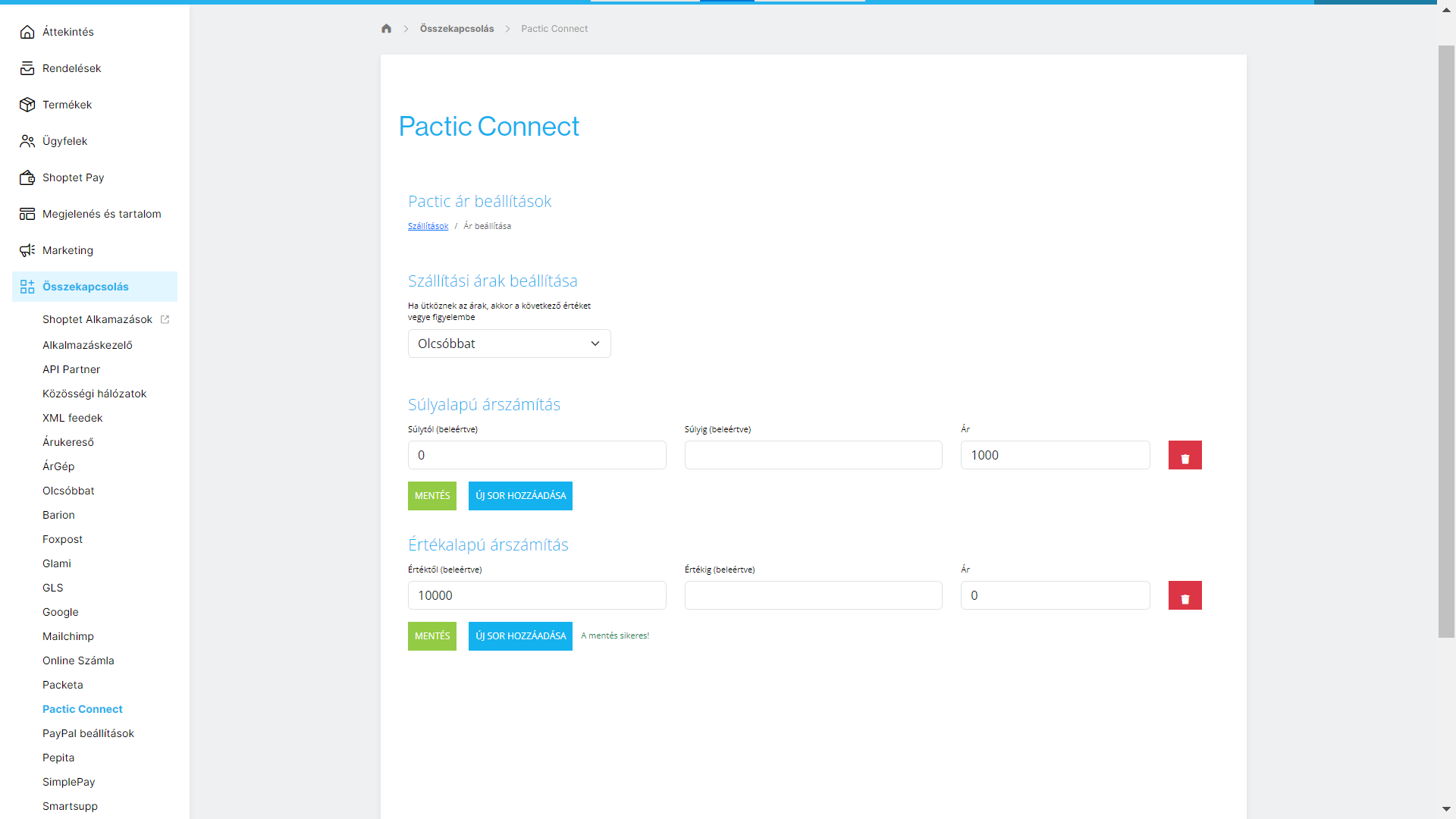Open Smartsupp submenu item
Image resolution: width=1456 pixels, height=819 pixels.
70,806
